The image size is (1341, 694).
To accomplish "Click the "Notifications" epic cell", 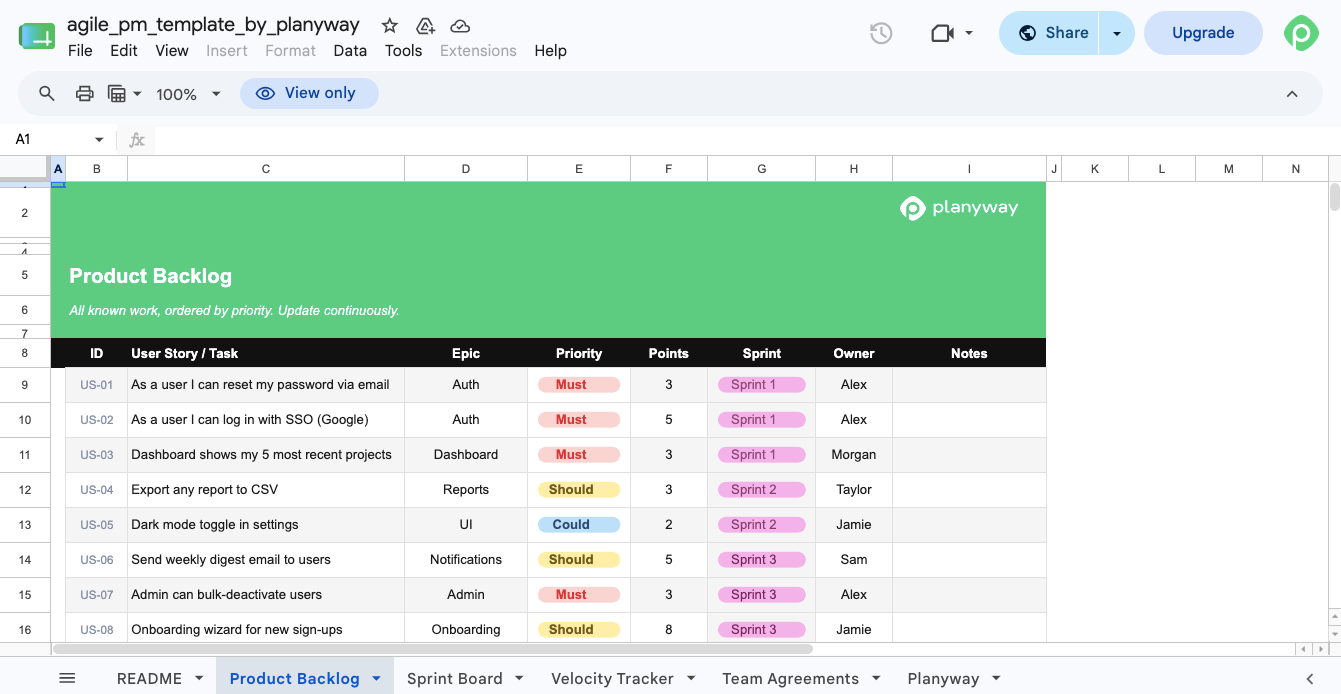I will tap(466, 560).
